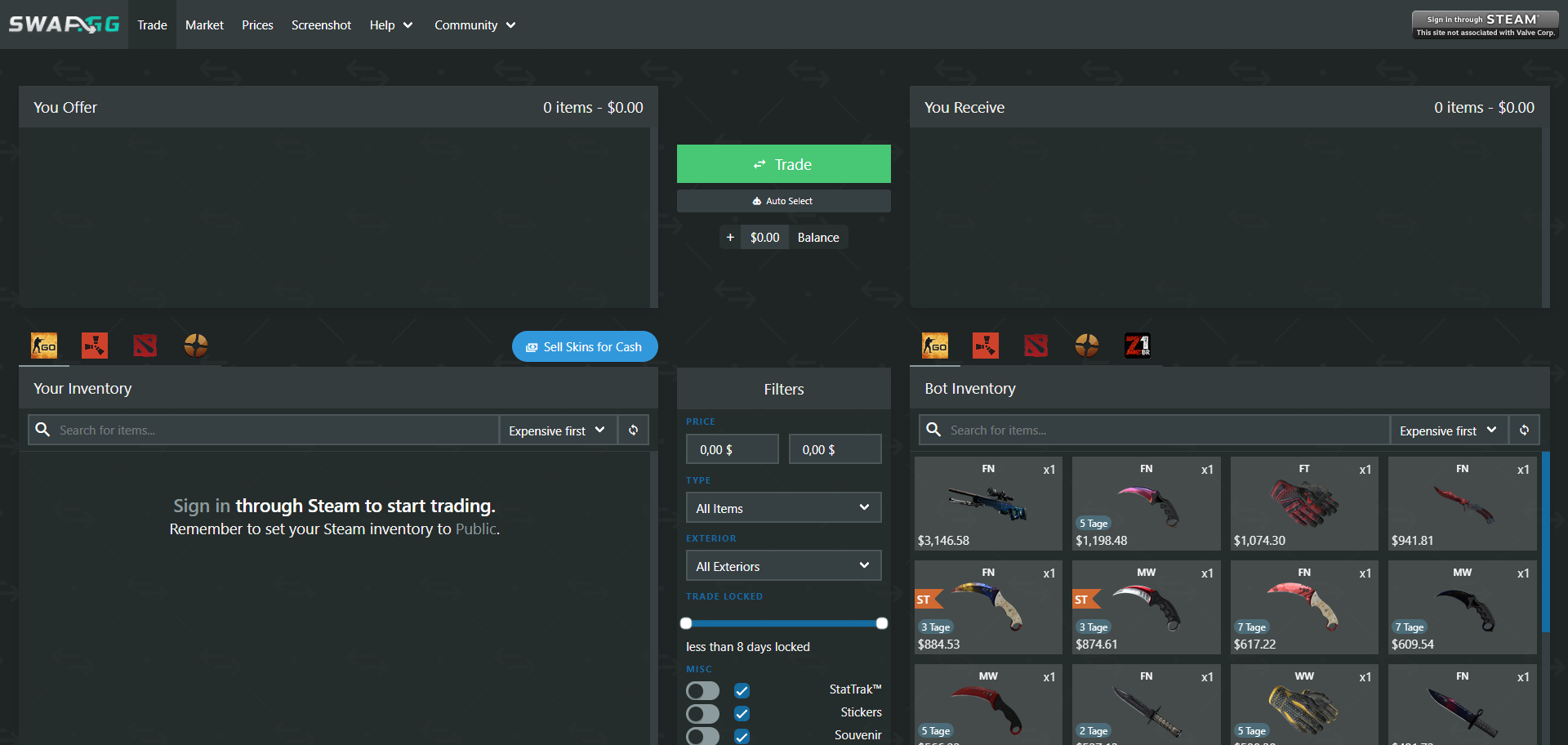Click the green Trade button
Image resolution: width=1568 pixels, height=745 pixels.
click(784, 164)
